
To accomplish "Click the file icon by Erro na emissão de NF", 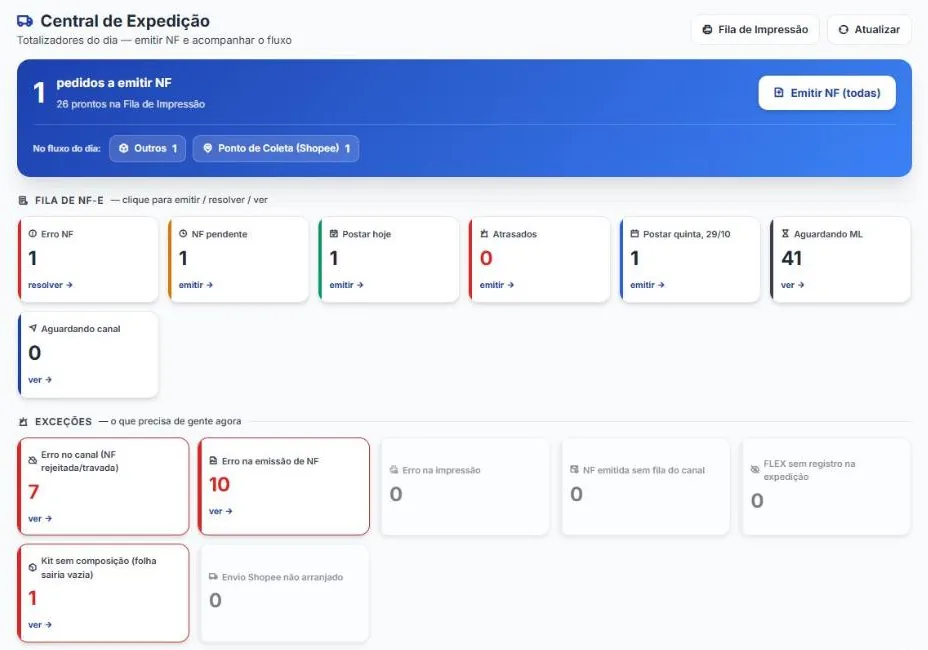I will [x=214, y=461].
